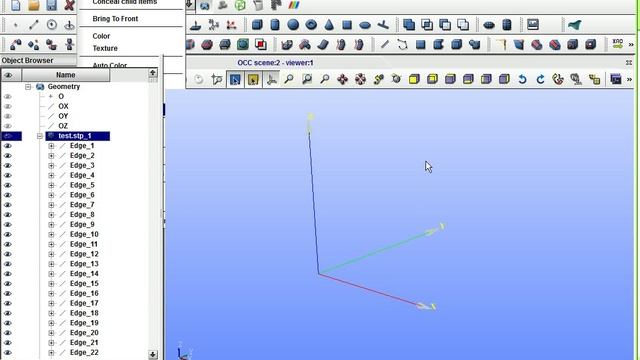Screen dimensions: 640x360
Task: Hide Edge_3 using its eye icon
Action: 8,165
